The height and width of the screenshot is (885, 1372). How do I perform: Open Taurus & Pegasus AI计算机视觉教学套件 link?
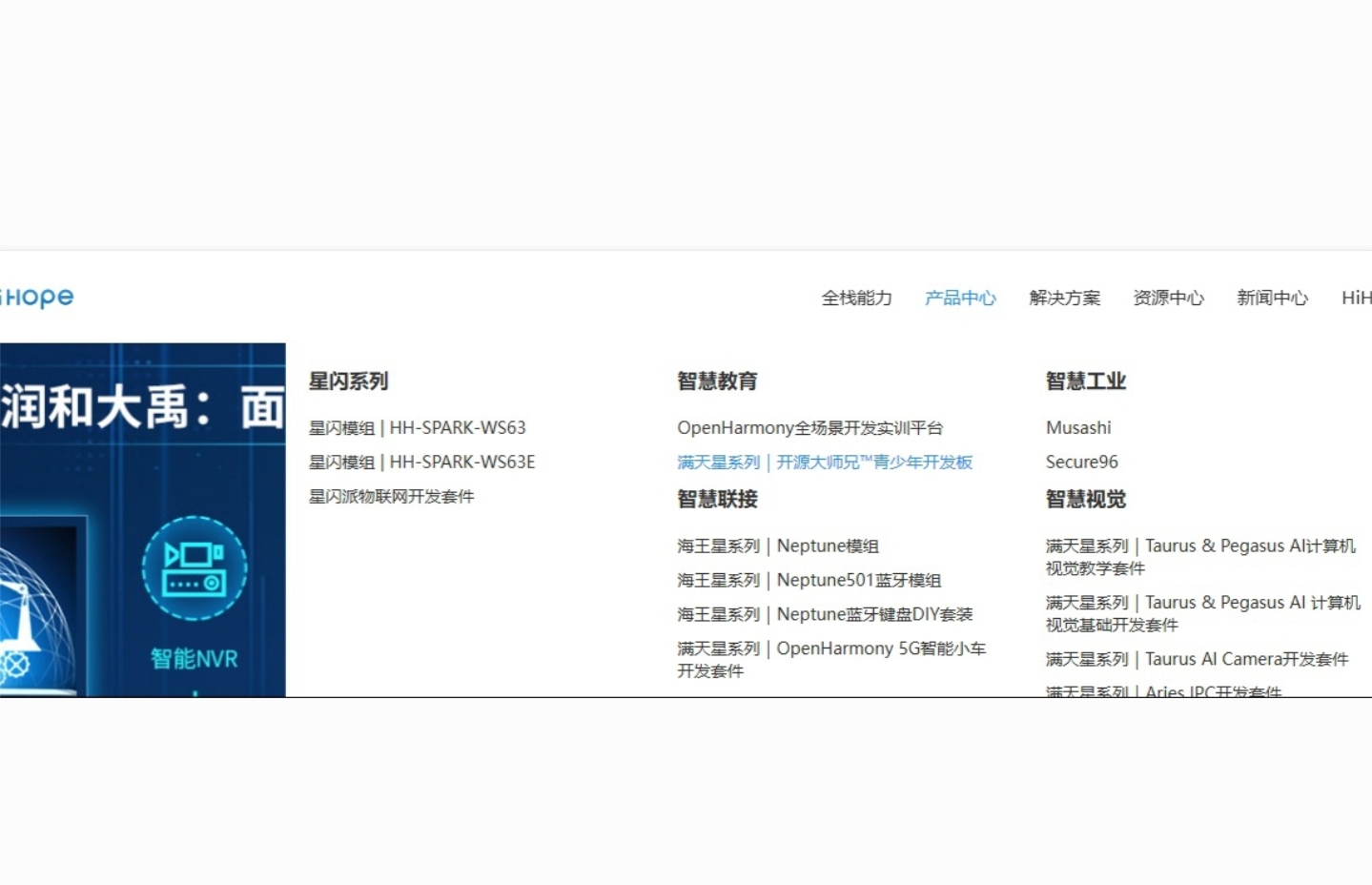click(1200, 557)
